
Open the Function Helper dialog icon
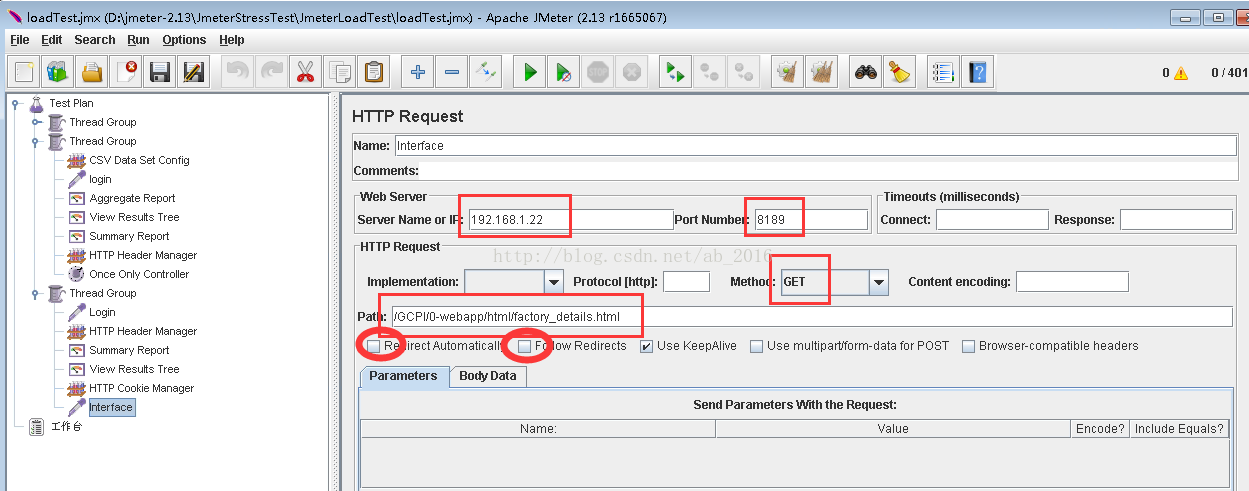(x=943, y=72)
